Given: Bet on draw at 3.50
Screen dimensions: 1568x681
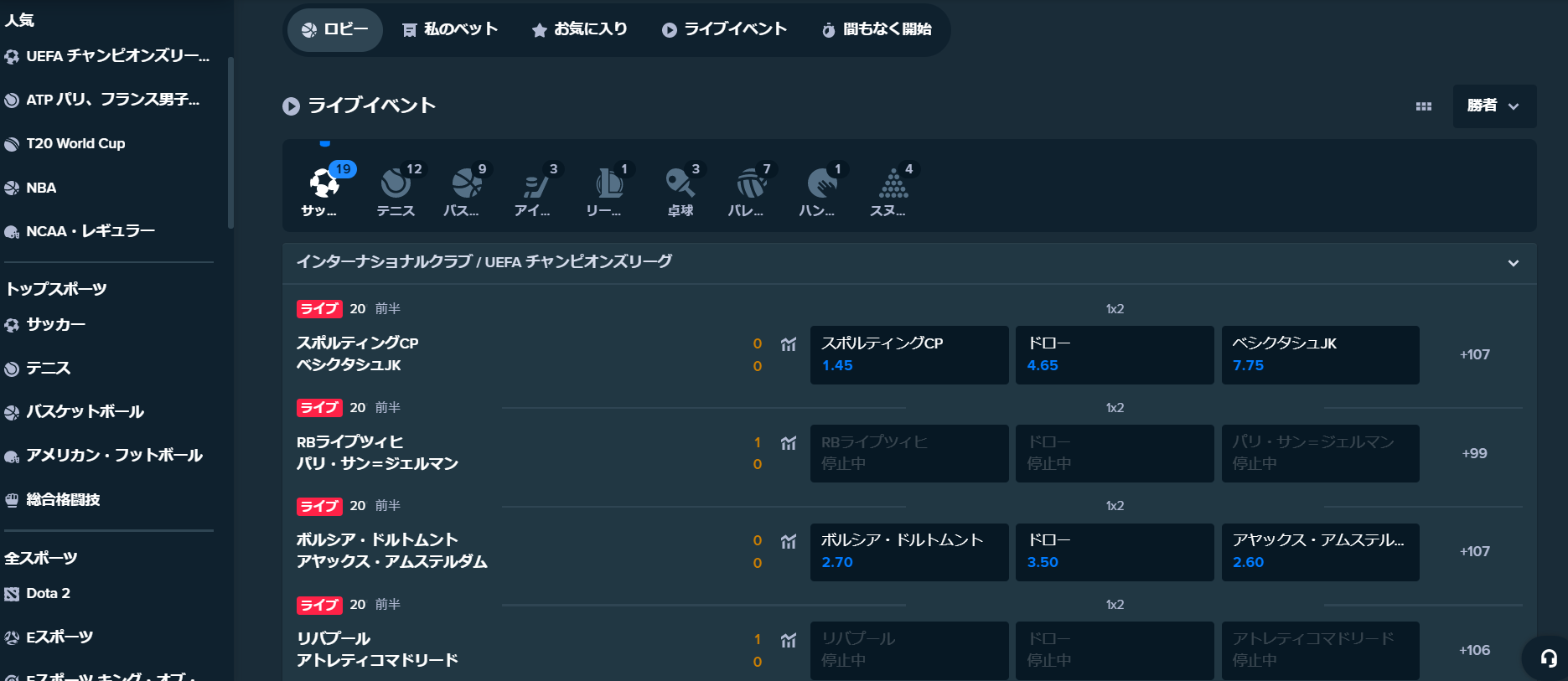Looking at the screenshot, I should pos(1115,552).
